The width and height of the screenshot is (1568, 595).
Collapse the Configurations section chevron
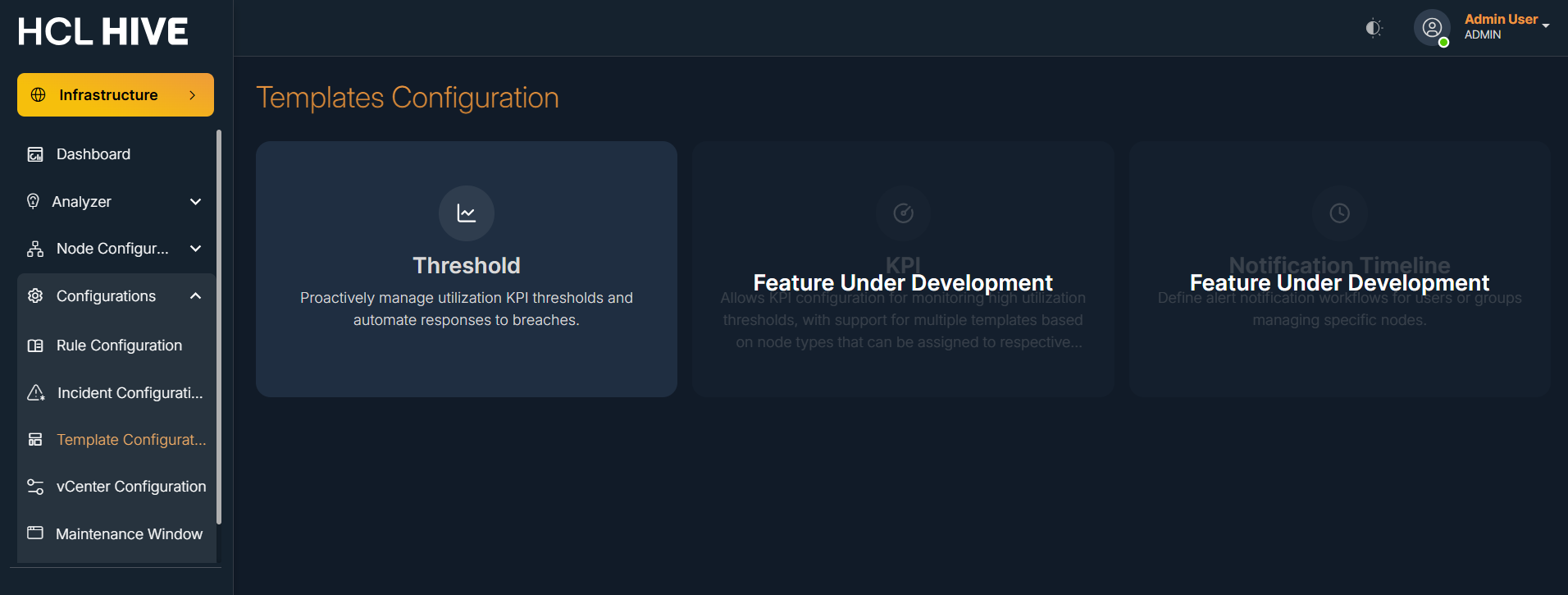195,296
